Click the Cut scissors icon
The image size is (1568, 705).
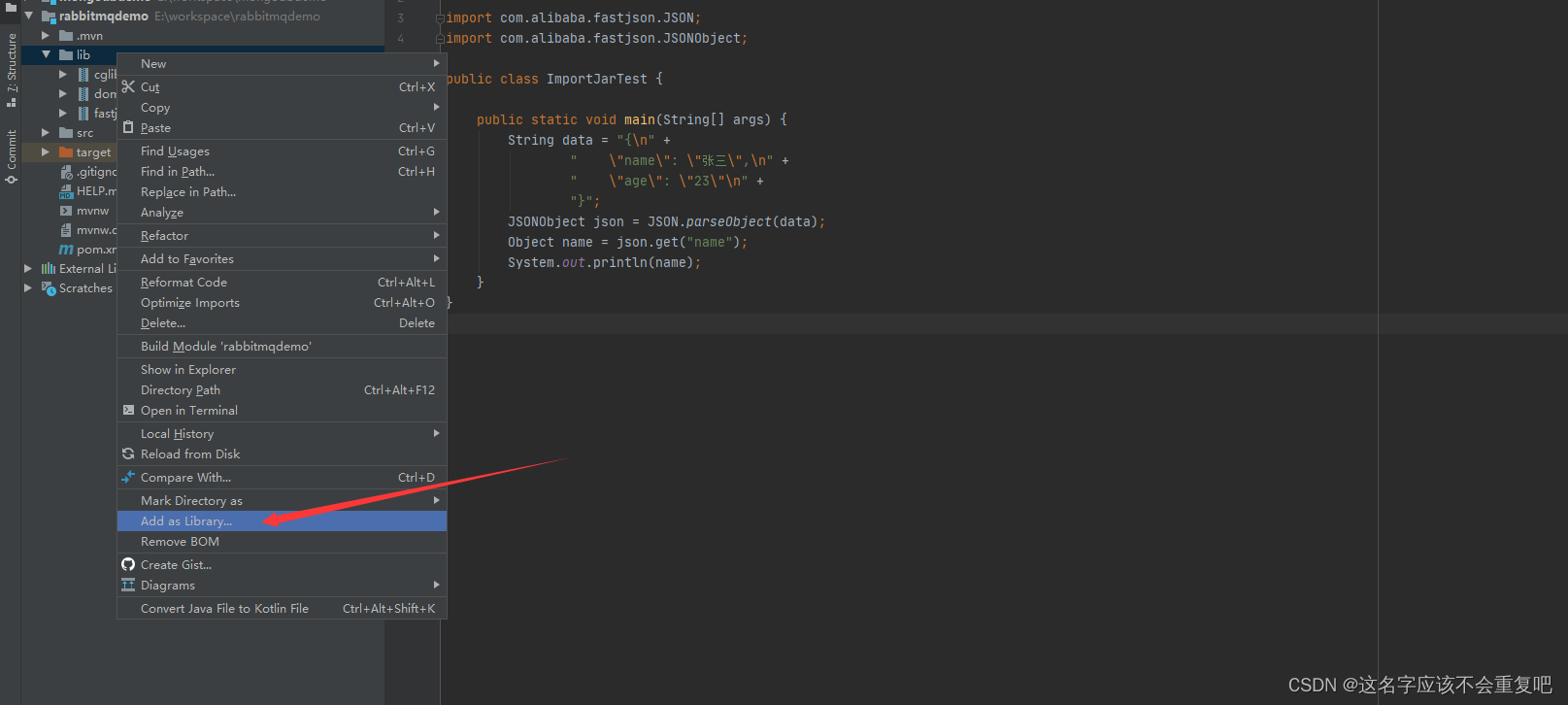click(128, 86)
